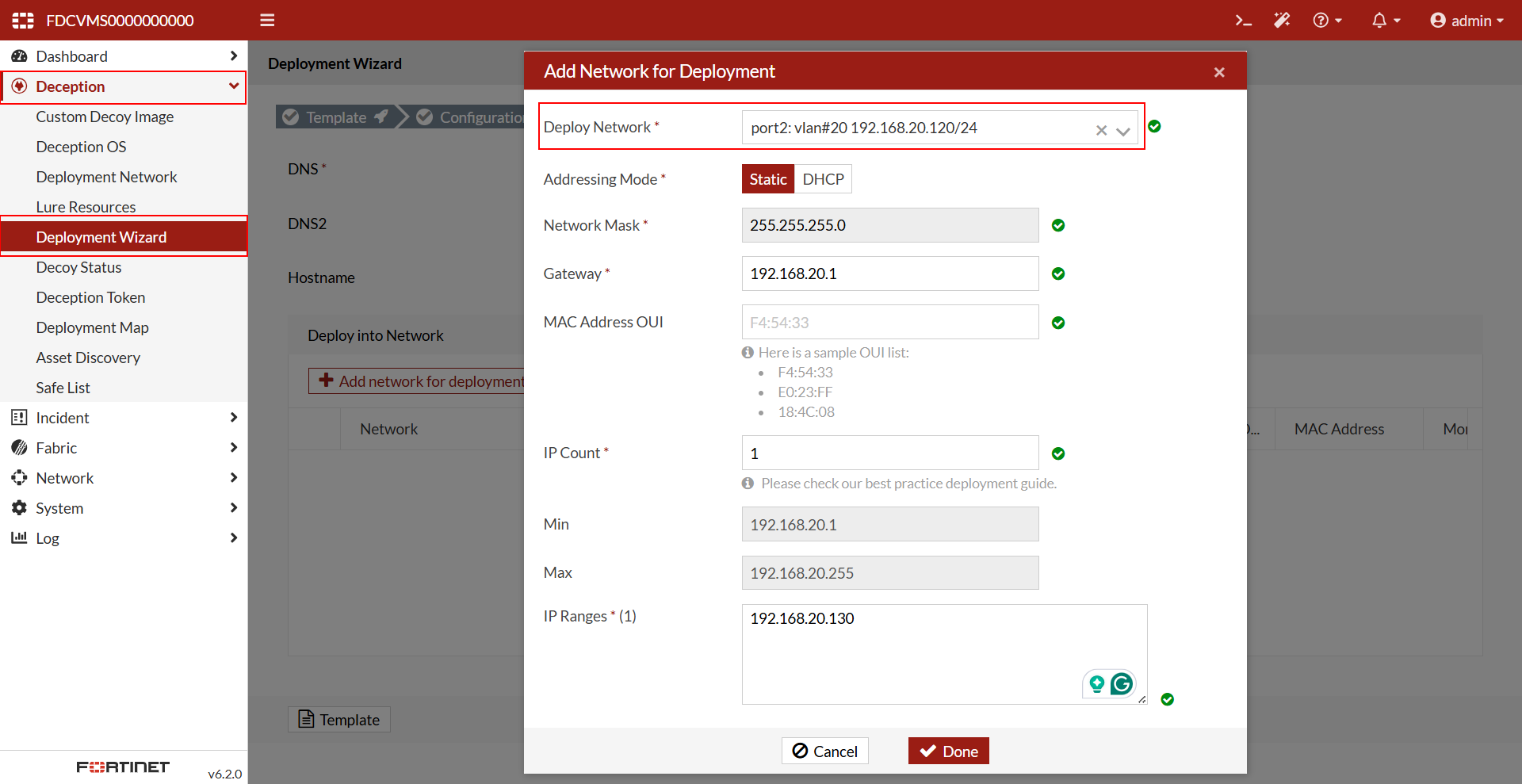The width and height of the screenshot is (1522, 784).
Task: Click the setup wizard wand icon top bar
Action: click(x=1282, y=20)
